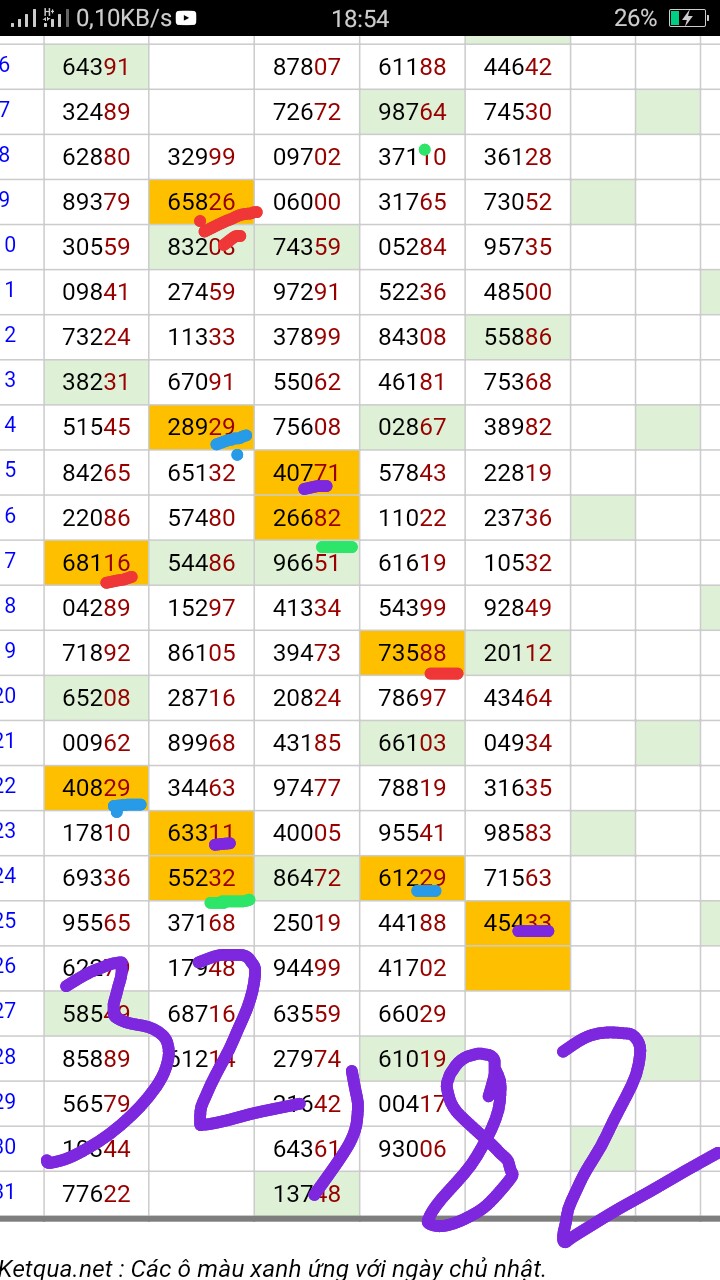Tap the battery charging icon
Image resolution: width=720 pixels, height=1280 pixels.
[688, 18]
